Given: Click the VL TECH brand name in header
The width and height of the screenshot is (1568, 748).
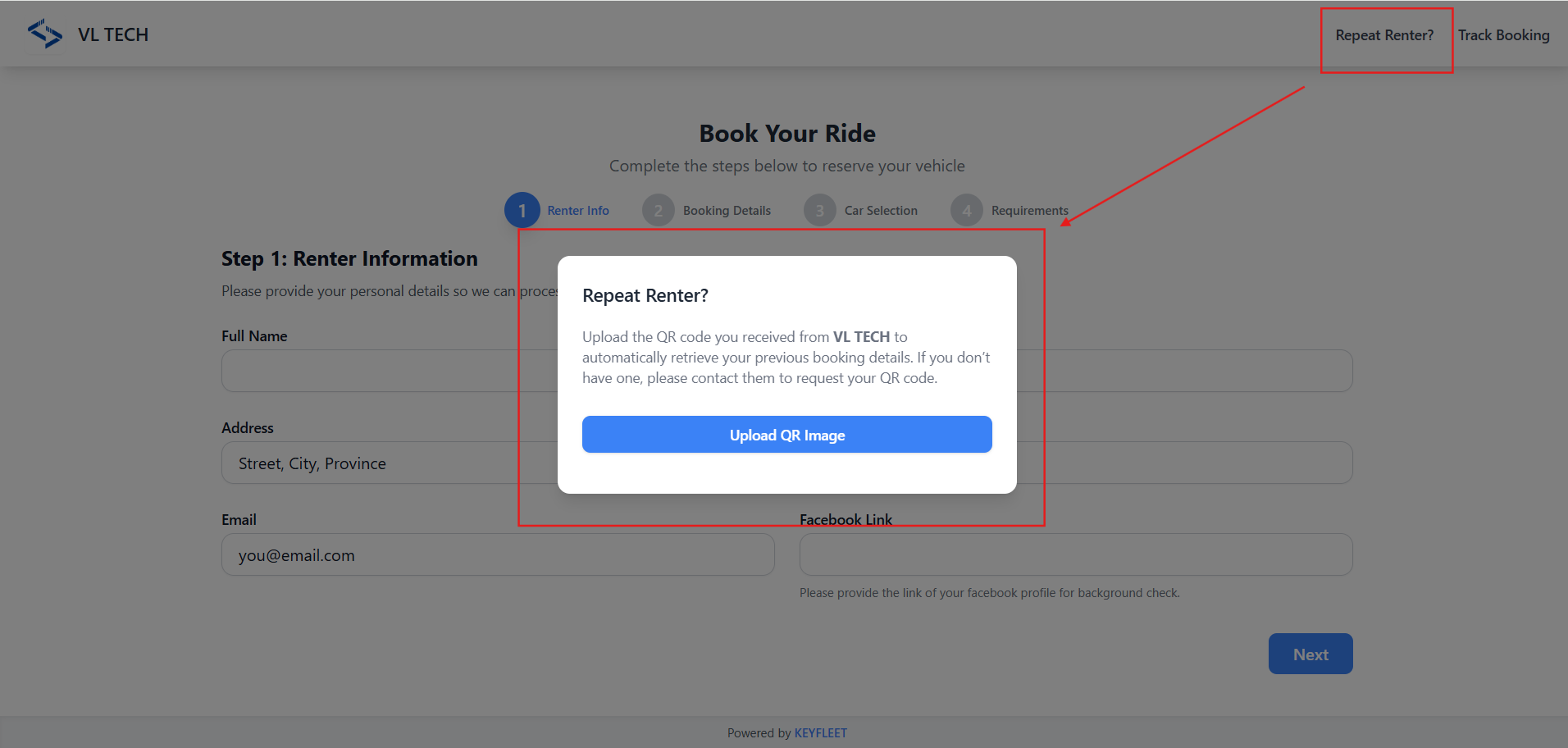Looking at the screenshot, I should (113, 35).
